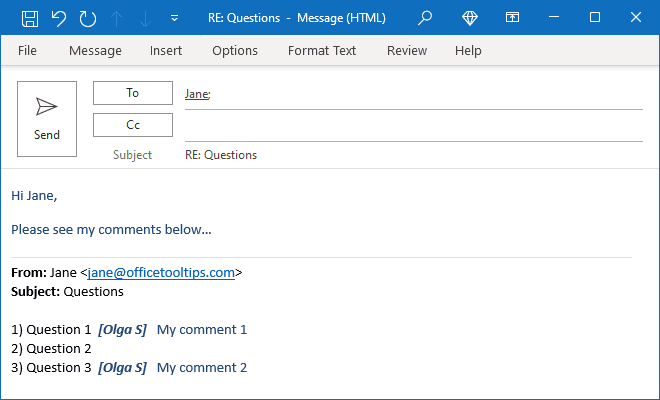The image size is (660, 400).
Task: Click the 'From:' quoted header label
Action: click(29, 272)
